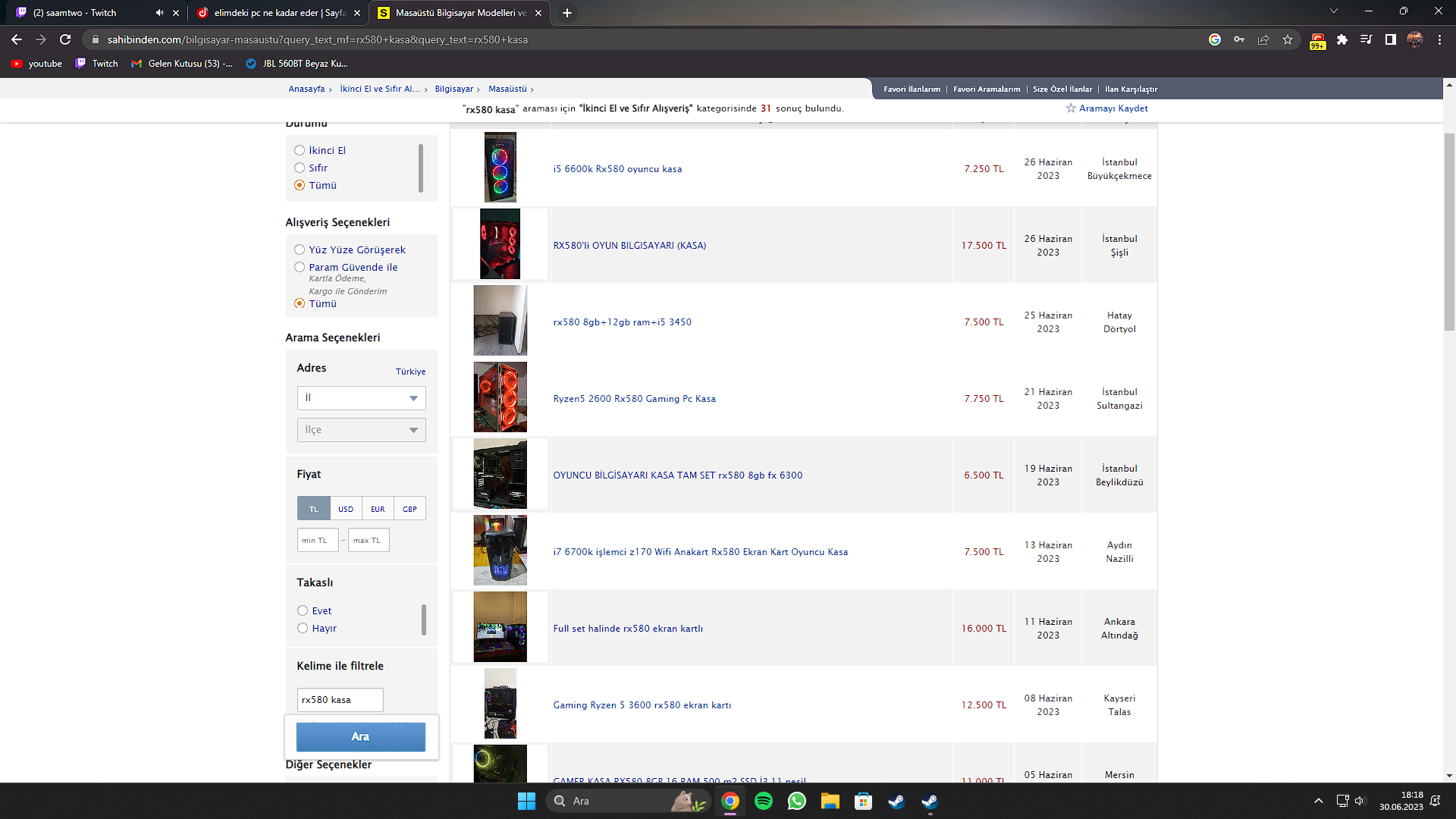Viewport: 1456px width, 819px height.
Task: Select the USD currency tab
Action: tap(346, 509)
